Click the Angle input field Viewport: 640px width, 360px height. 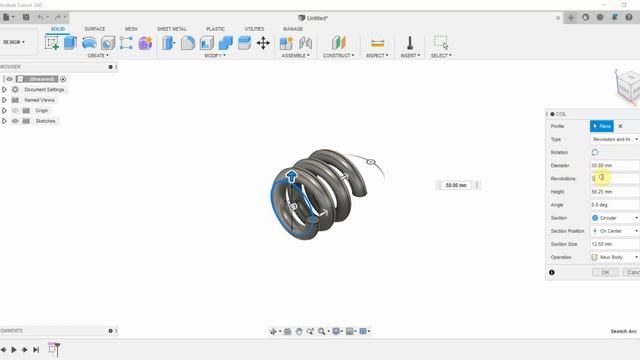pyautogui.click(x=615, y=205)
